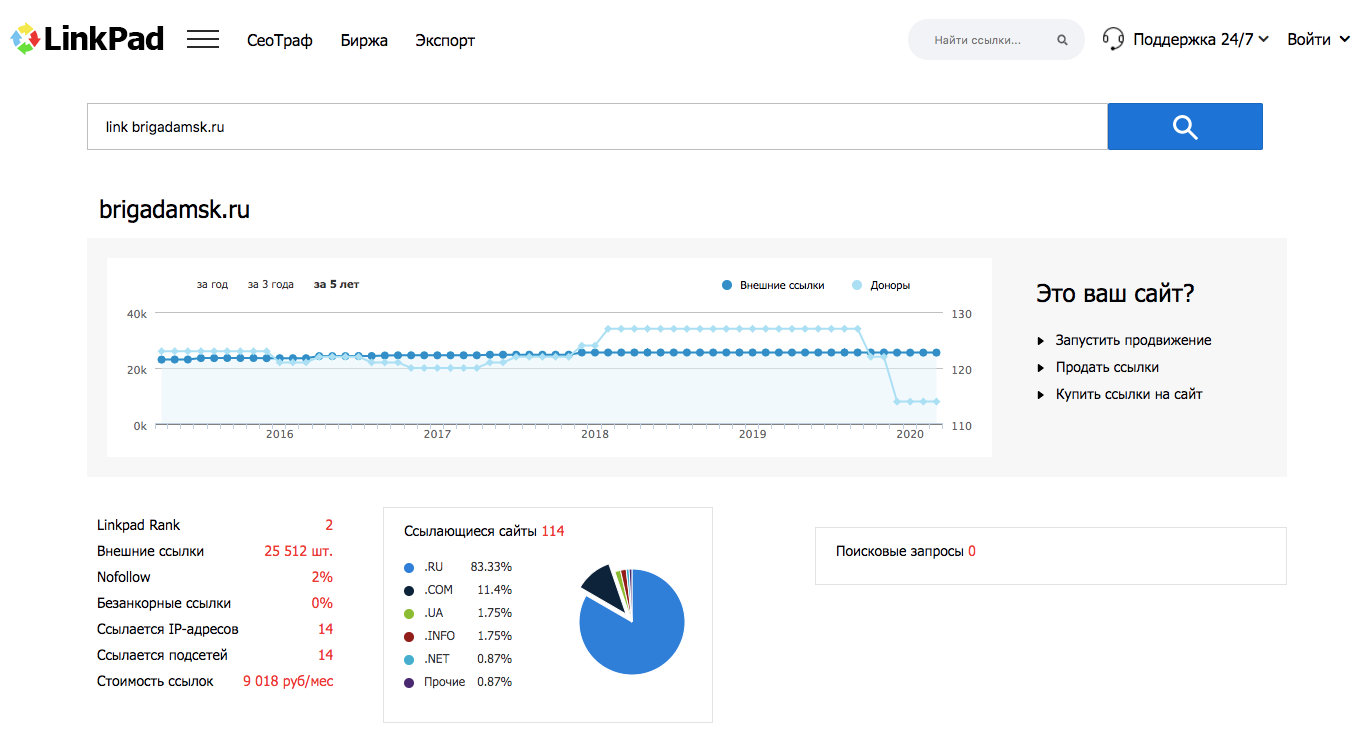This screenshot has height=736, width=1365.
Task: Toggle the Доноры legend series
Action: coord(881,285)
